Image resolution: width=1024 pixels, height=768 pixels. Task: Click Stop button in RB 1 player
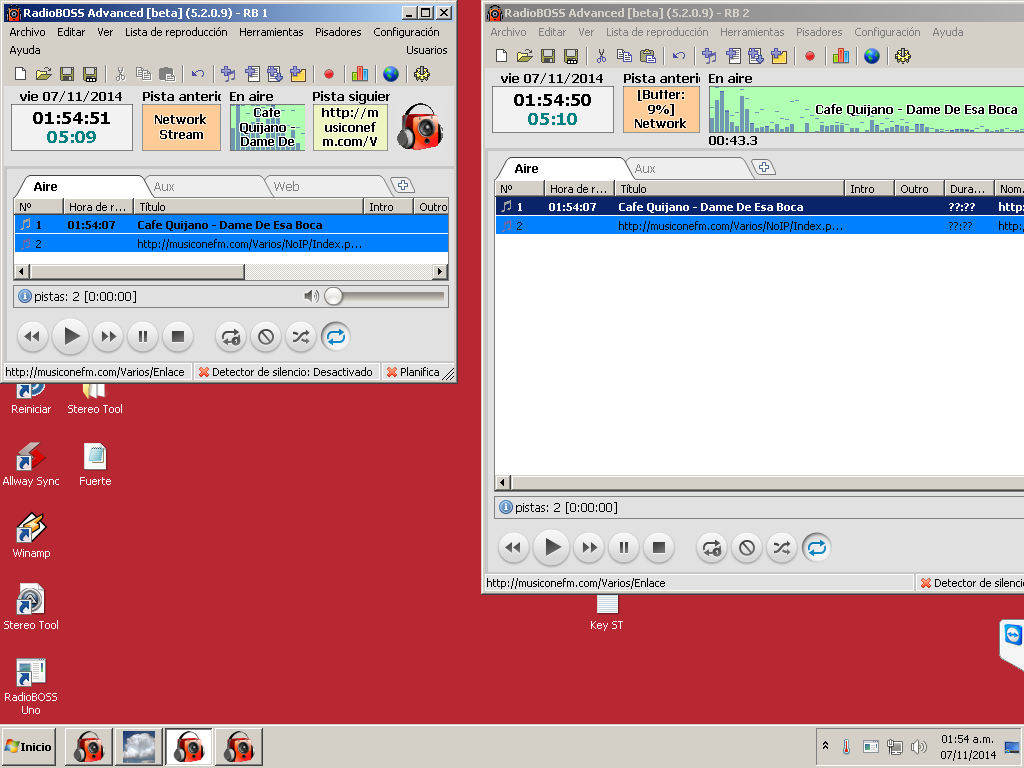coord(178,337)
